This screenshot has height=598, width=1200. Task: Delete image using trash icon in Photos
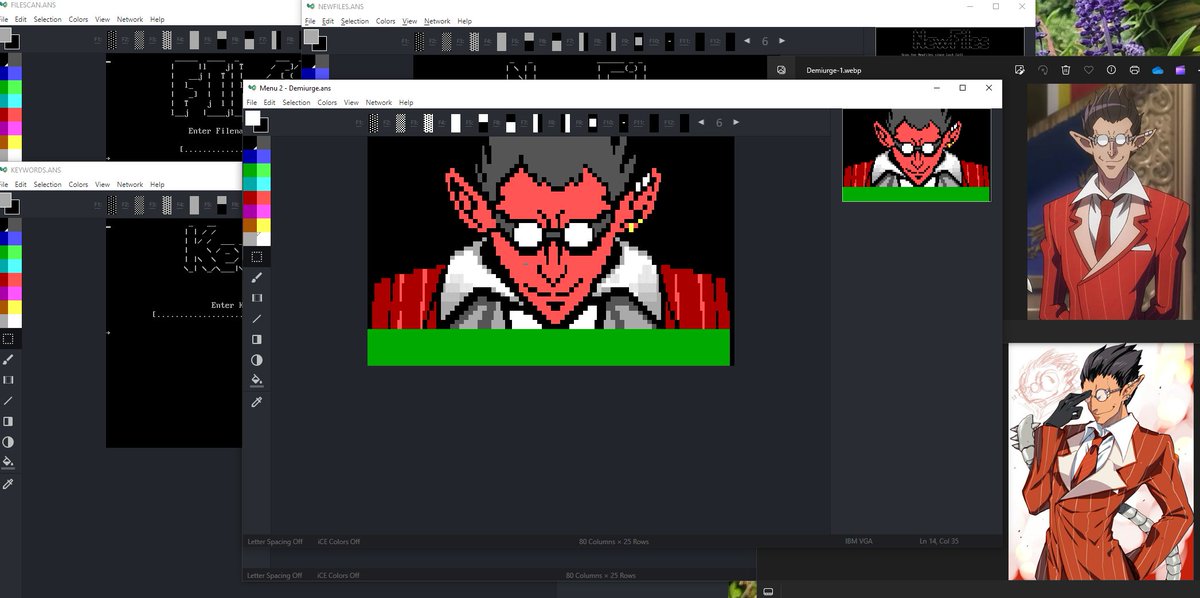coord(1065,70)
